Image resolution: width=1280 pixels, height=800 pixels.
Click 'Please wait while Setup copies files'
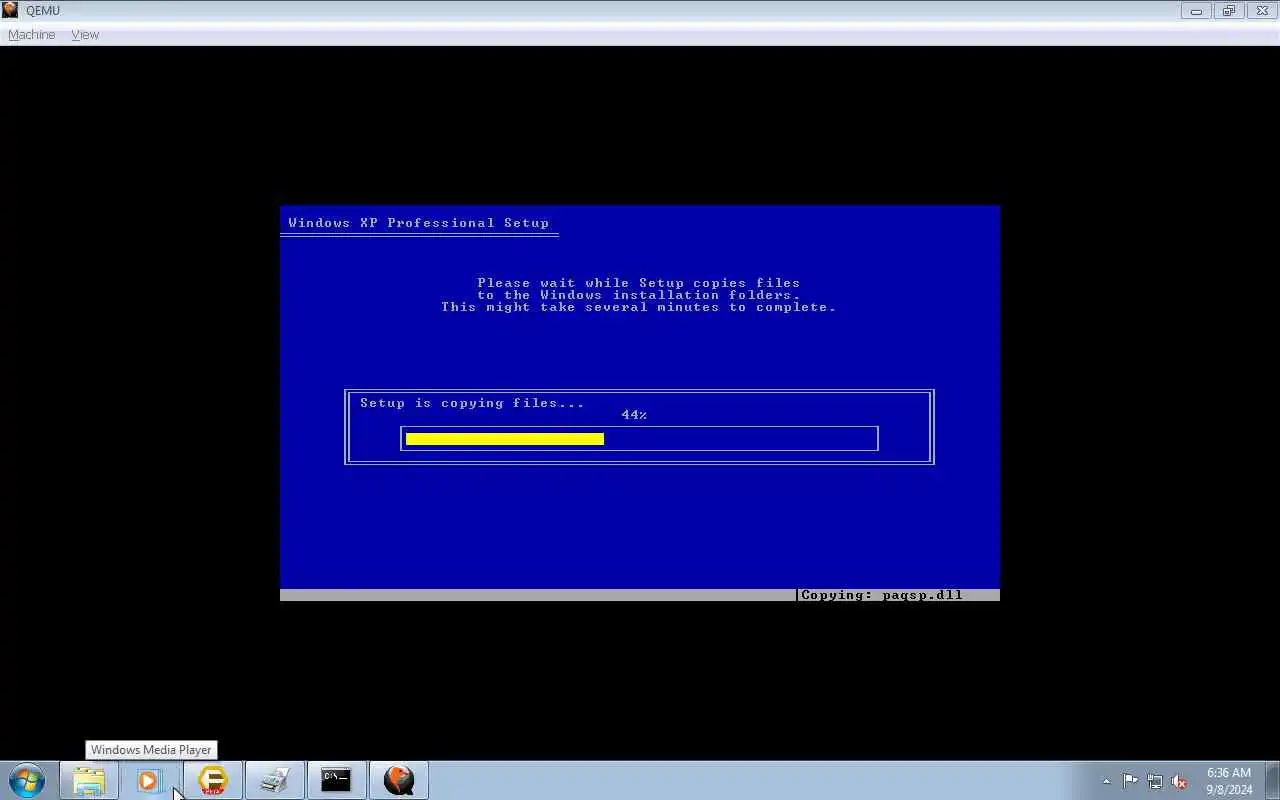[x=638, y=283]
